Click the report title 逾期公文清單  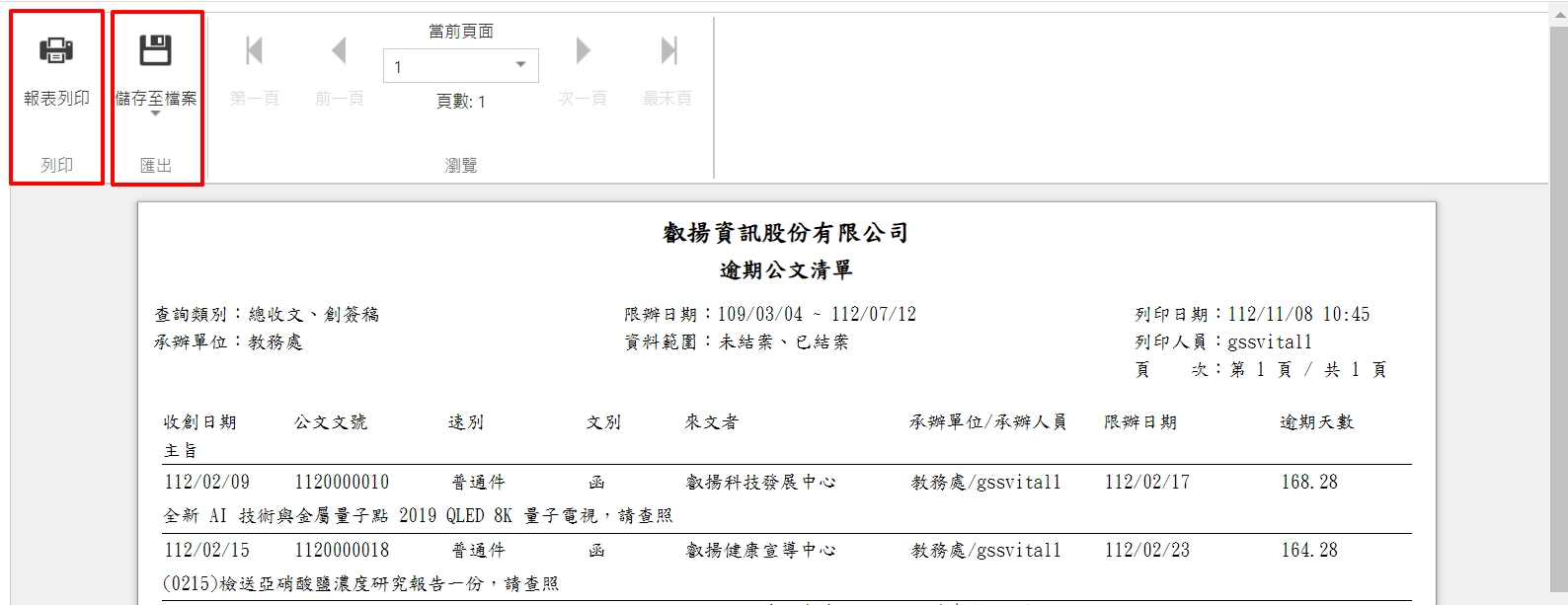tap(786, 269)
